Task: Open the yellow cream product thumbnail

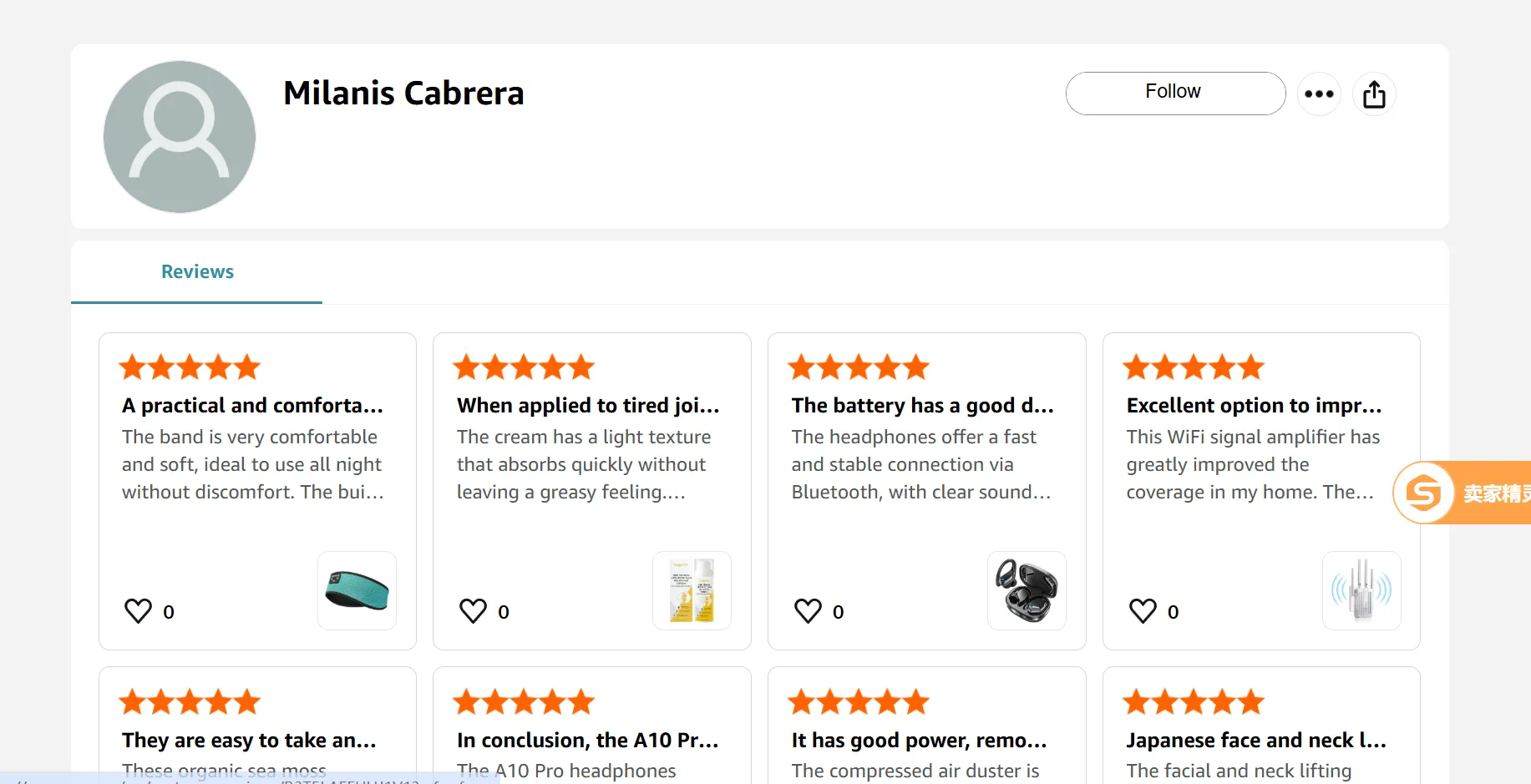Action: point(692,590)
